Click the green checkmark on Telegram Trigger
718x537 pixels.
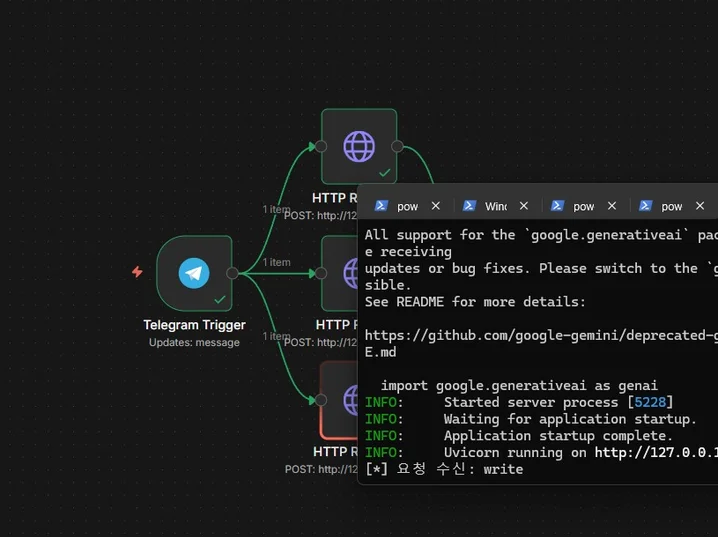219,299
